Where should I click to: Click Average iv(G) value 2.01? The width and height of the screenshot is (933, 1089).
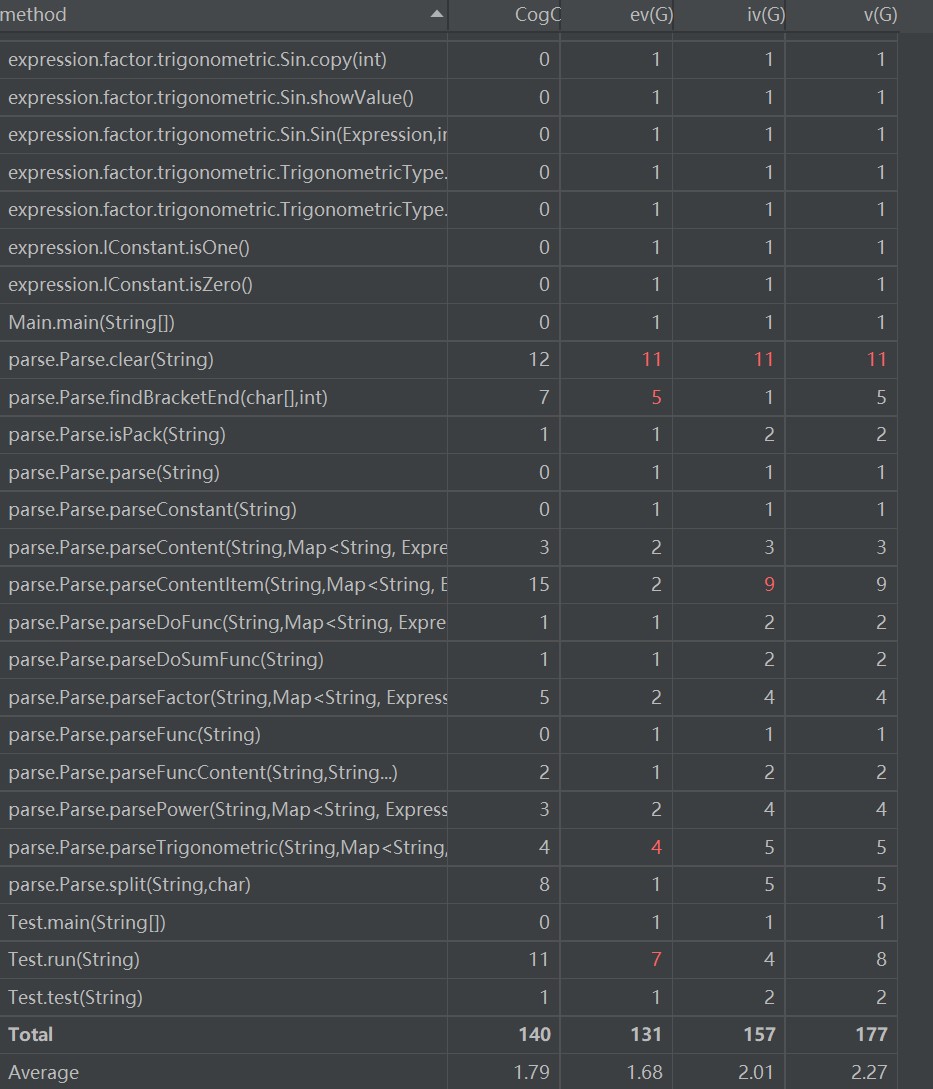pos(756,1072)
